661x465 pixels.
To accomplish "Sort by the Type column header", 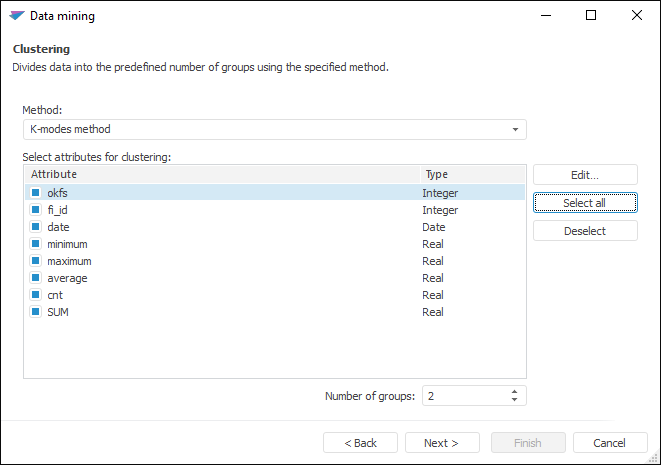I will 470,175.
